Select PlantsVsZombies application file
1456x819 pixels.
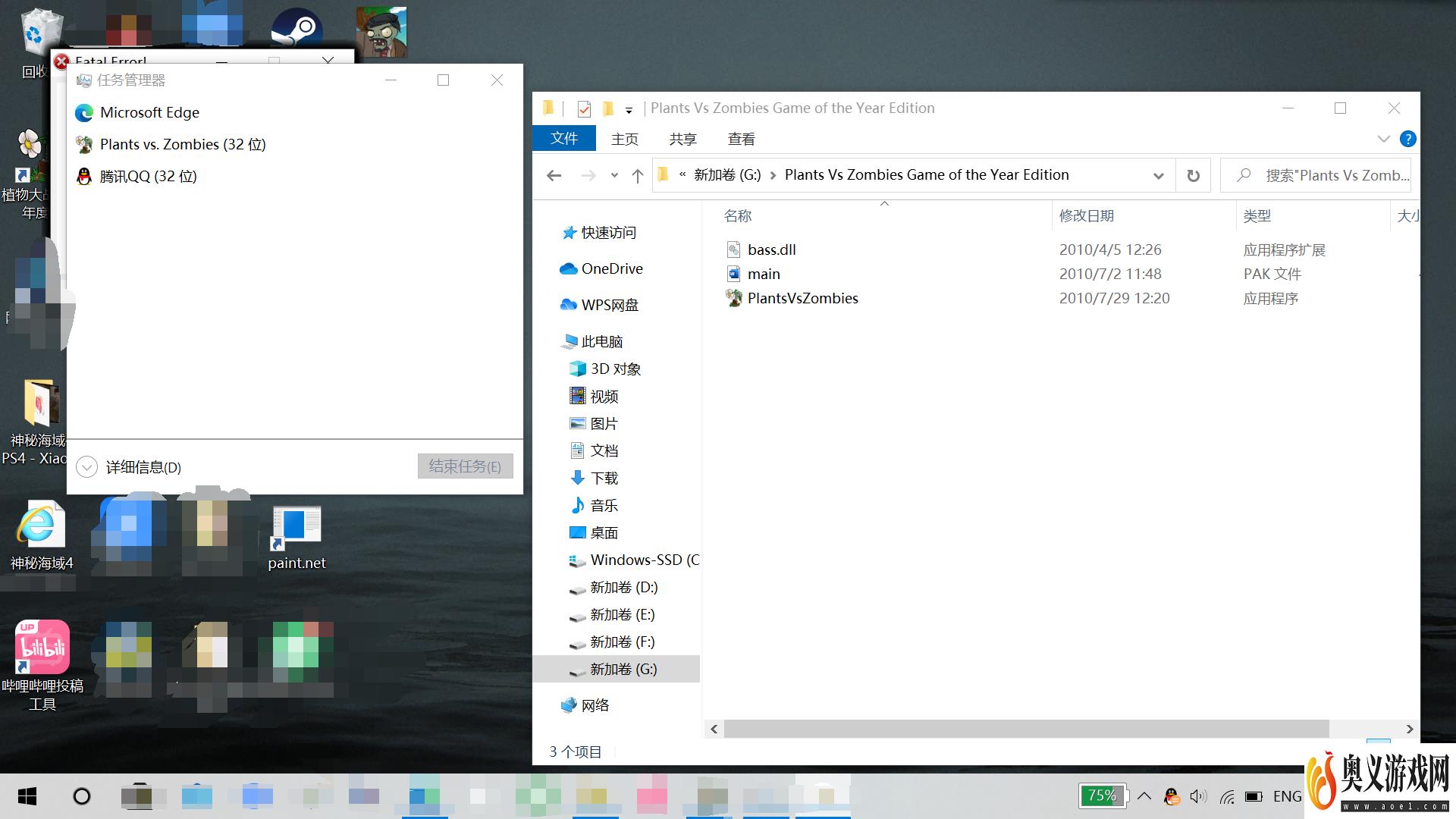pyautogui.click(x=802, y=298)
